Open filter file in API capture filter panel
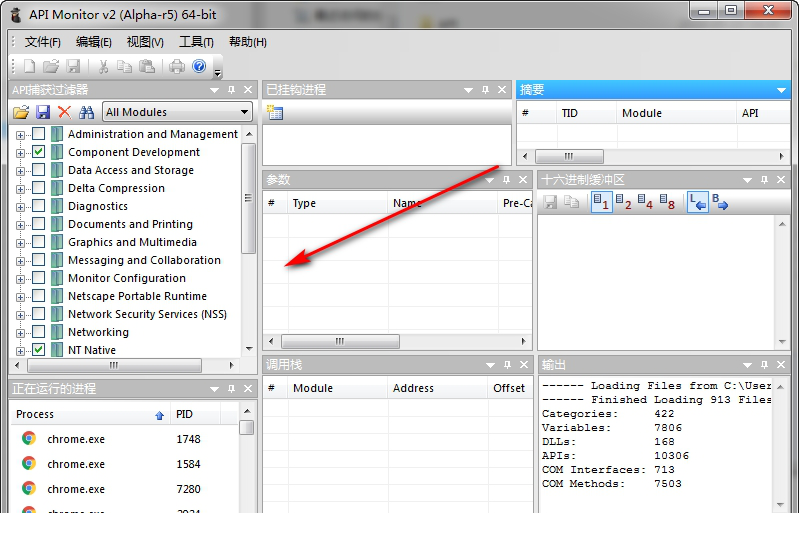The height and width of the screenshot is (533, 799). point(21,112)
